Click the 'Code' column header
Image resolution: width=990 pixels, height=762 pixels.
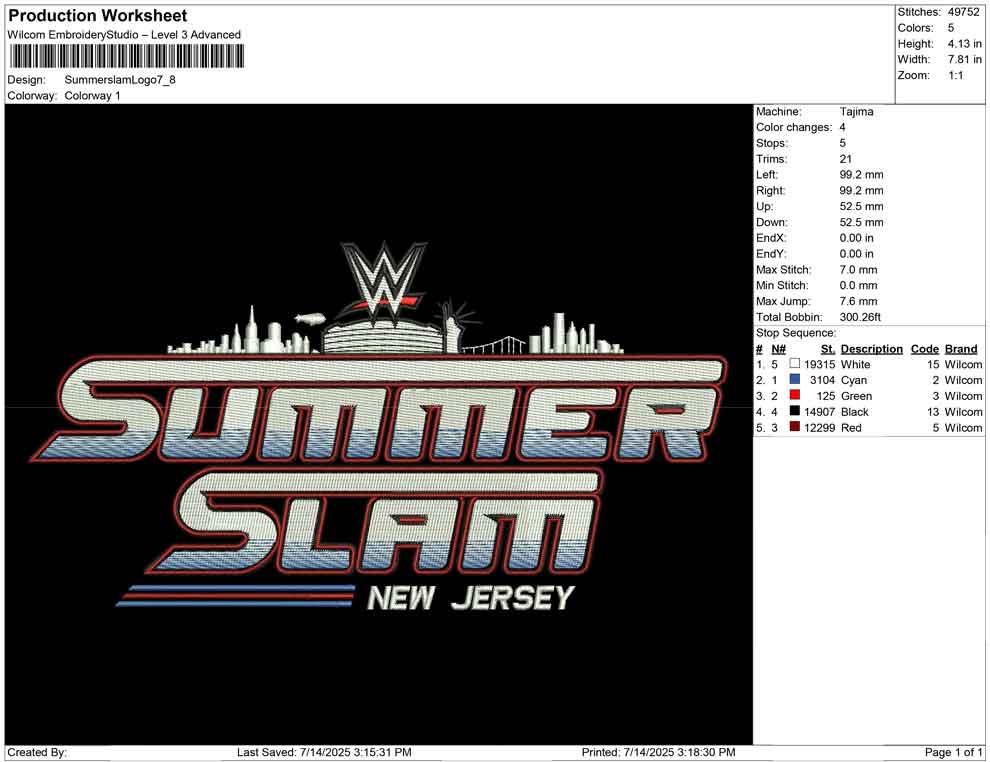924,349
